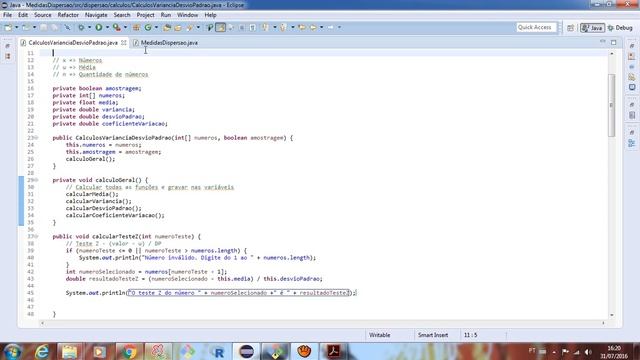
Task: Switch to the Debug perspective
Action: coord(620,28)
